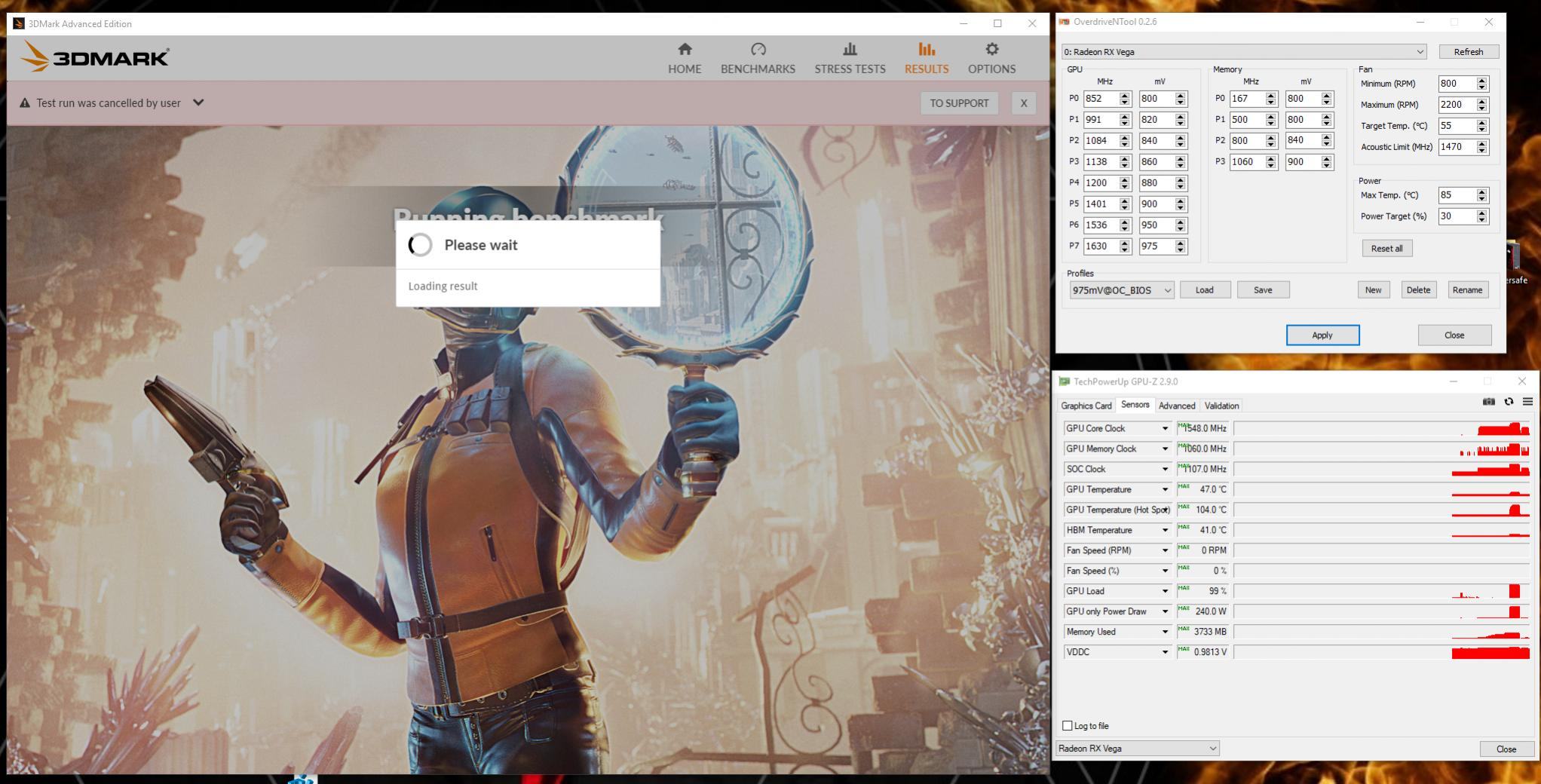Click Refresh in OverdriveNTool
The image size is (1541, 784).
(x=1468, y=52)
